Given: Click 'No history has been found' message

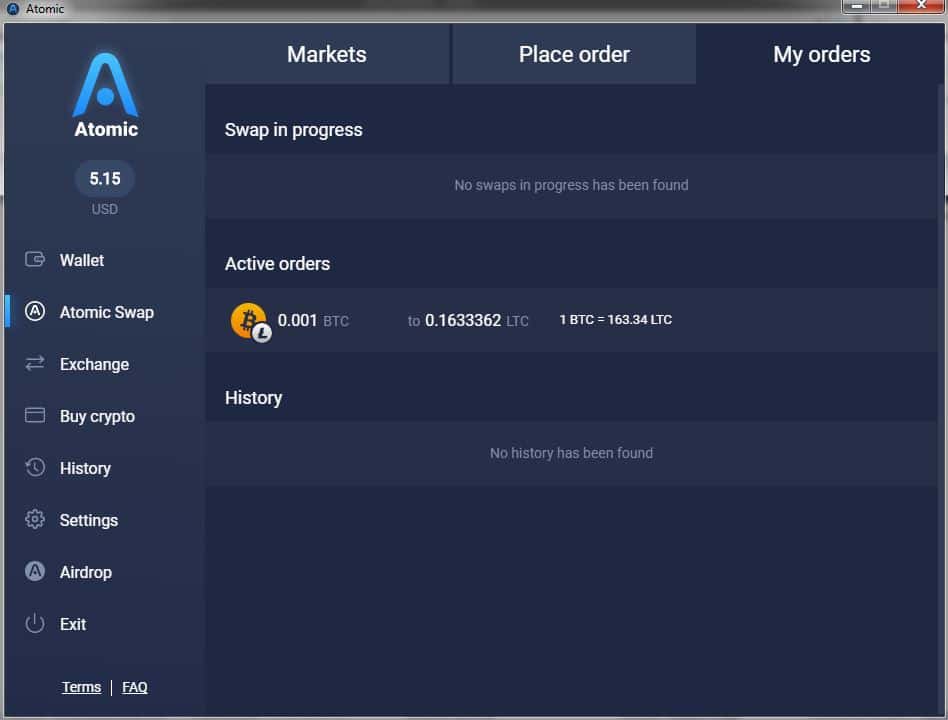Looking at the screenshot, I should tap(571, 453).
